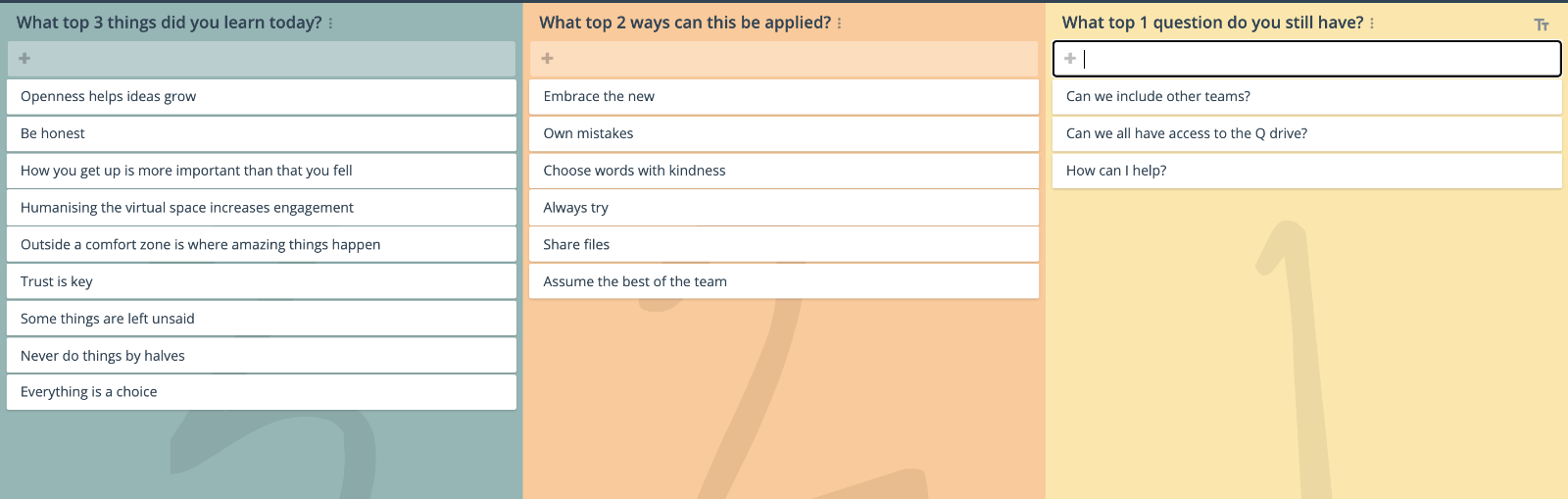Image resolution: width=1568 pixels, height=499 pixels.
Task: Focus the new card input in question column
Action: click(1306, 59)
